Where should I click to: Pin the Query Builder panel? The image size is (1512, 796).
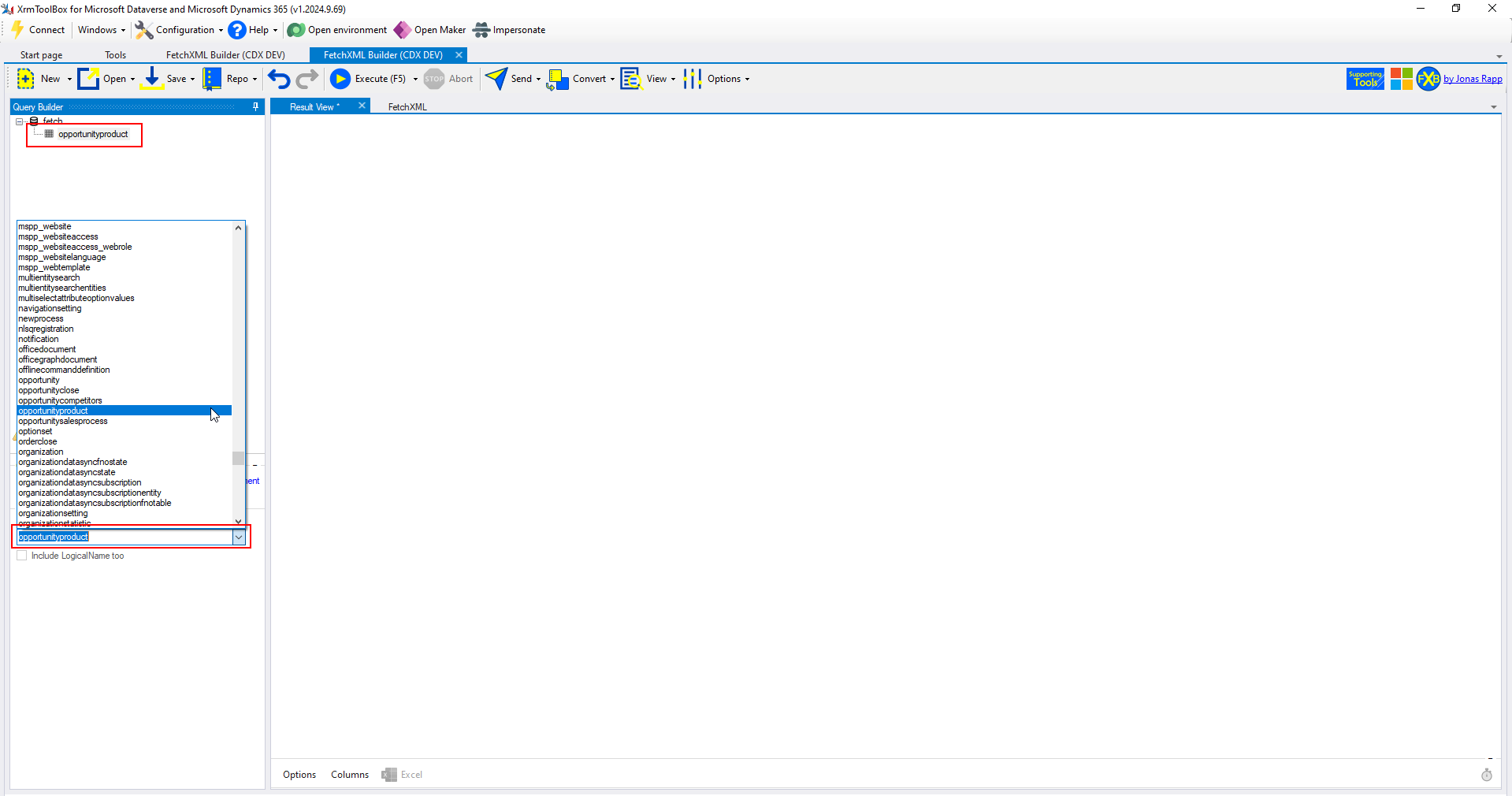[x=255, y=106]
